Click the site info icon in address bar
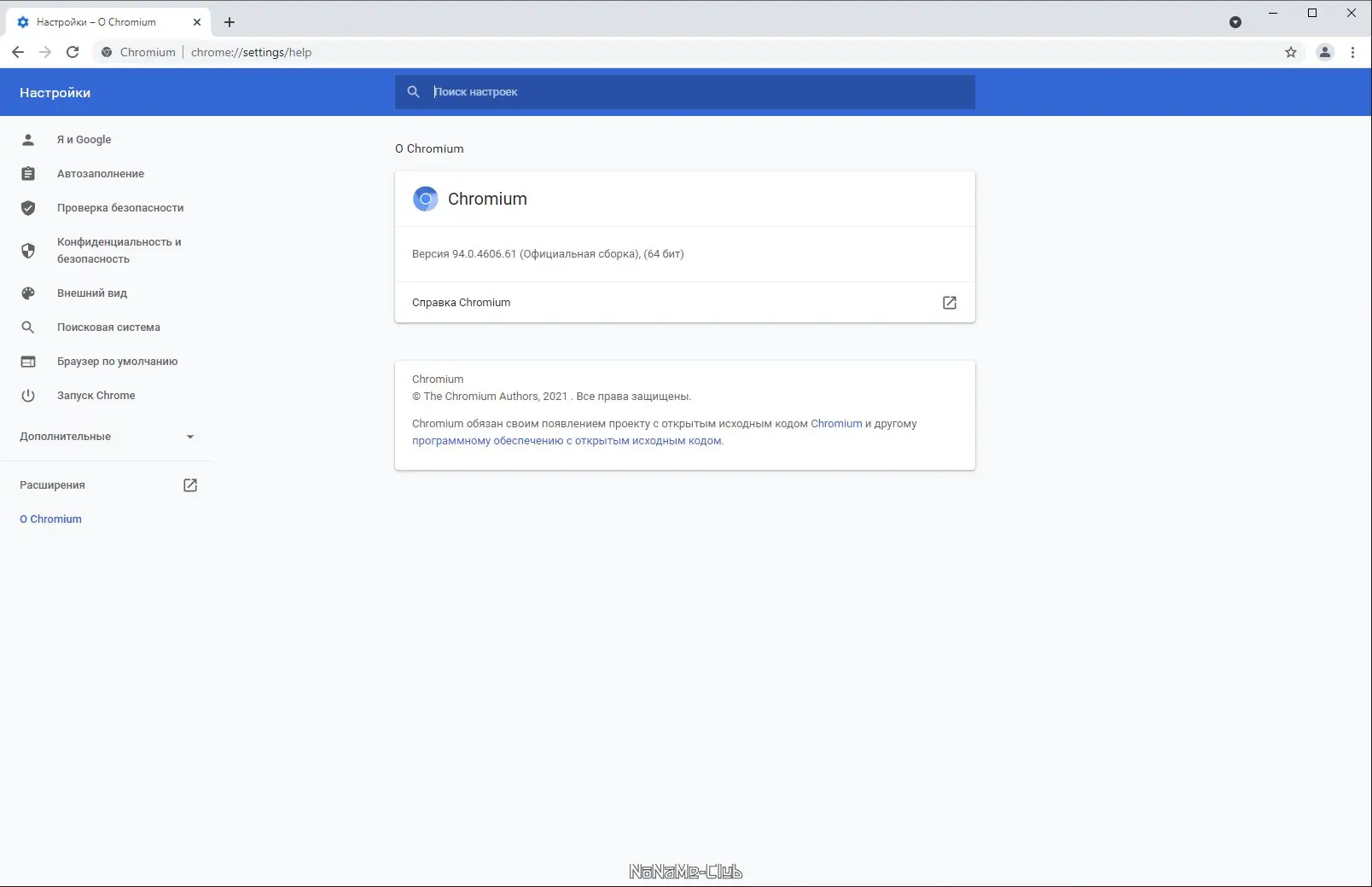 coord(107,52)
